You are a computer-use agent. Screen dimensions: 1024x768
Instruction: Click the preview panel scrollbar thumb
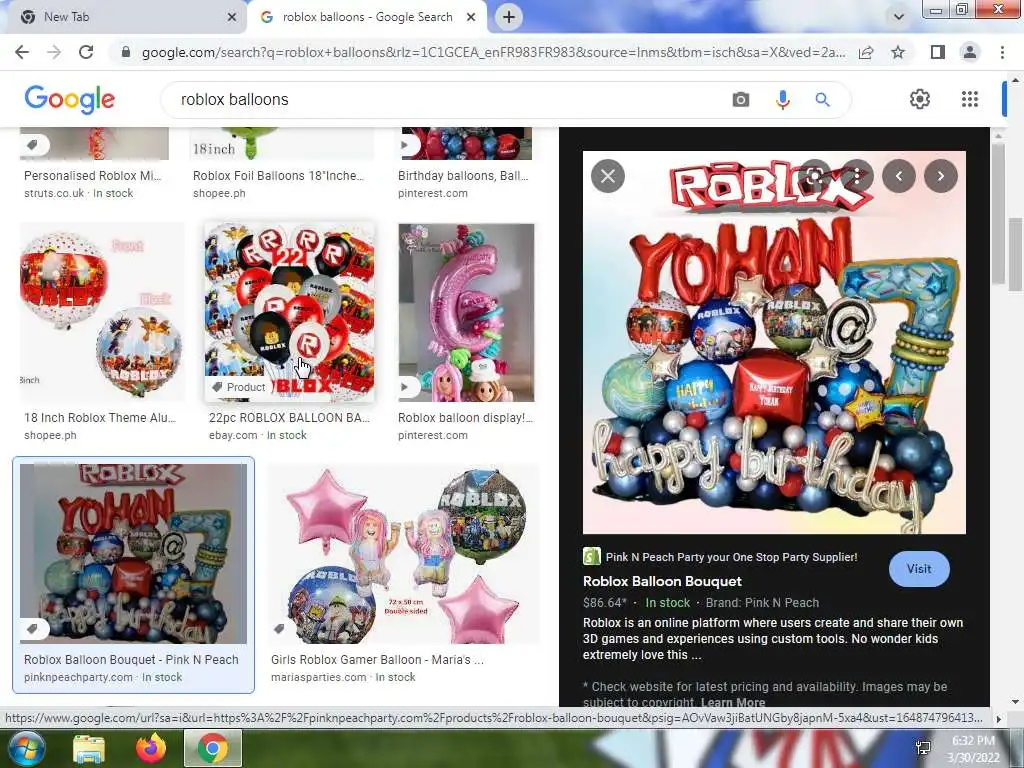(x=997, y=213)
